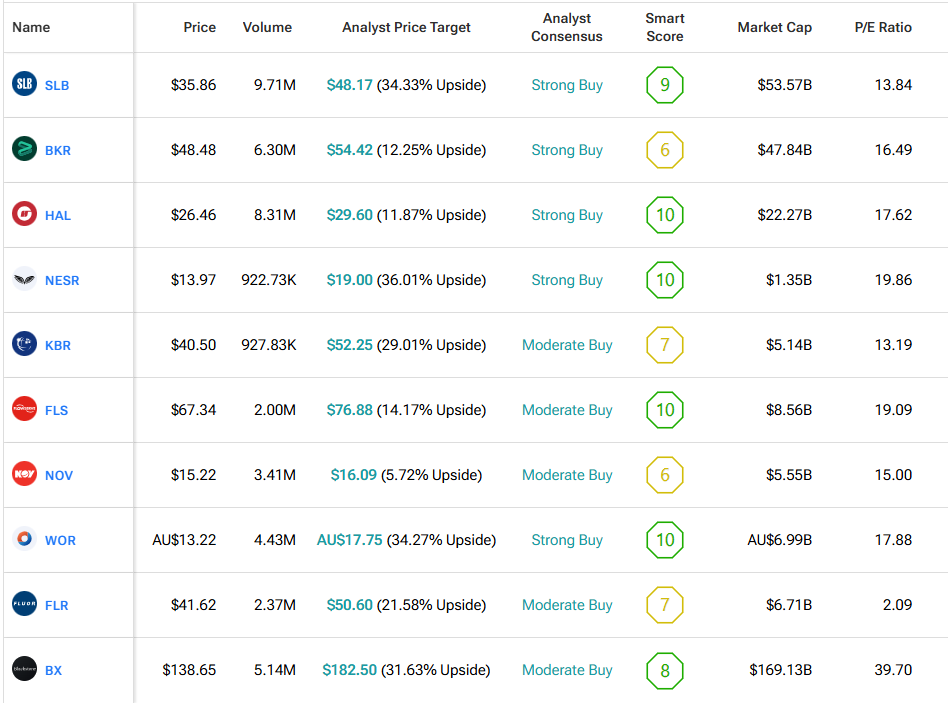
Task: Open the WOR ticker link
Action: 60,541
